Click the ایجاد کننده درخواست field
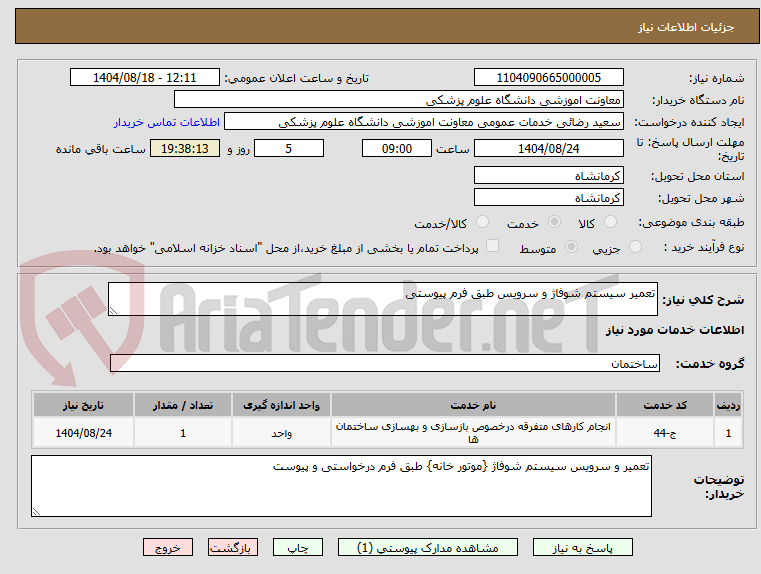761x574 pixels. (424, 122)
